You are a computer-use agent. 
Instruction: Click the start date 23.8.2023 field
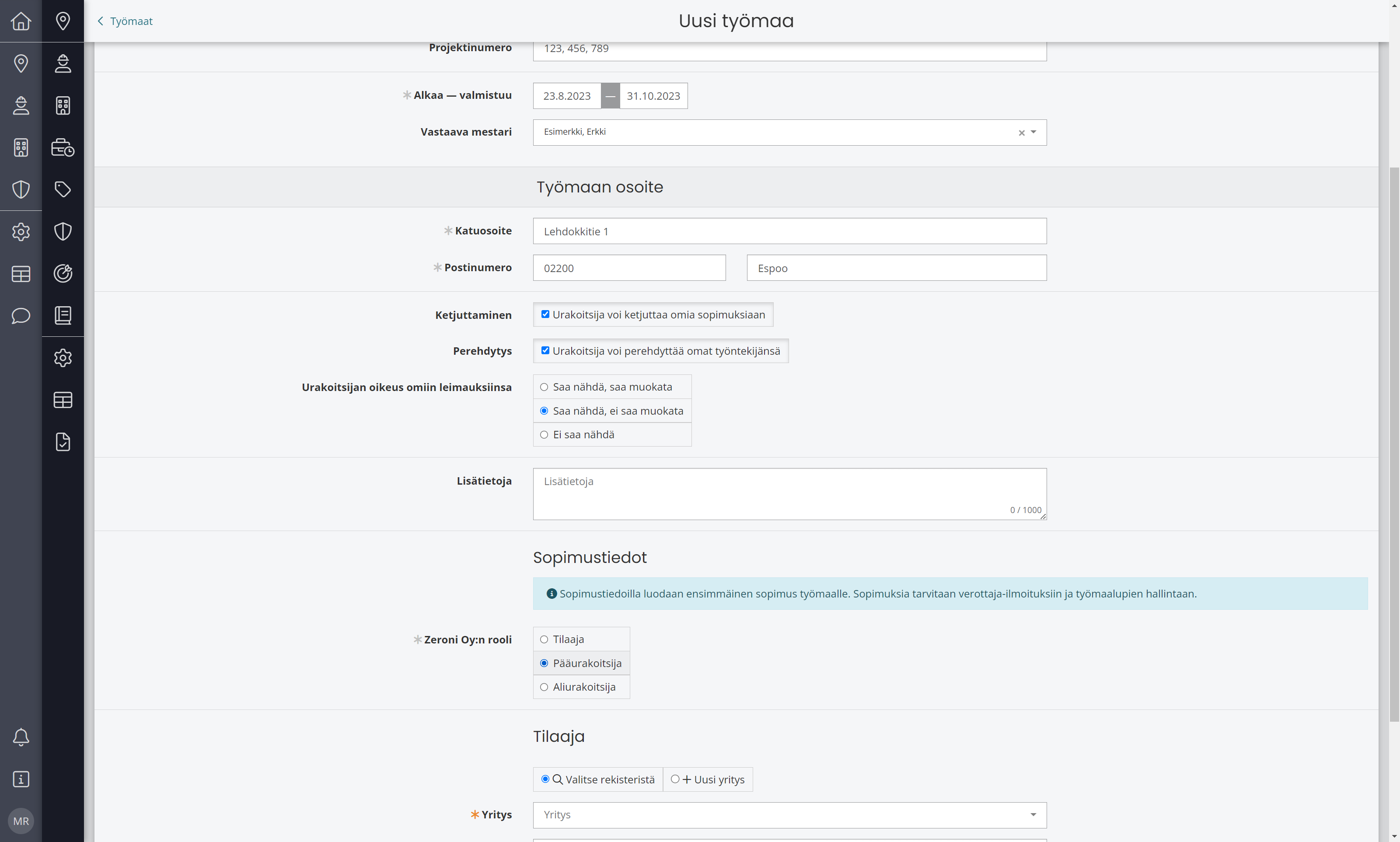(x=567, y=96)
